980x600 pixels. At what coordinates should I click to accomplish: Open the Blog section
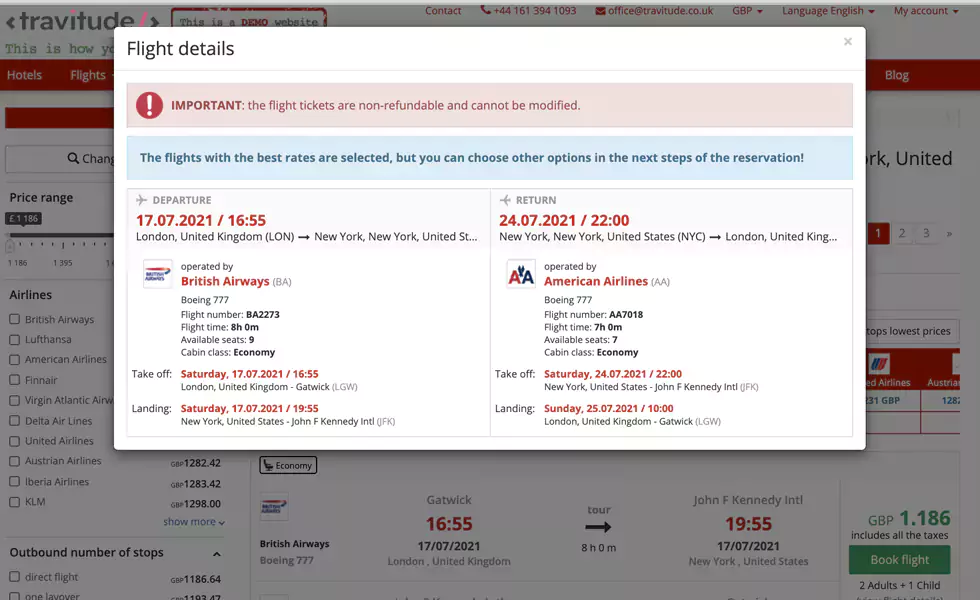[896, 75]
